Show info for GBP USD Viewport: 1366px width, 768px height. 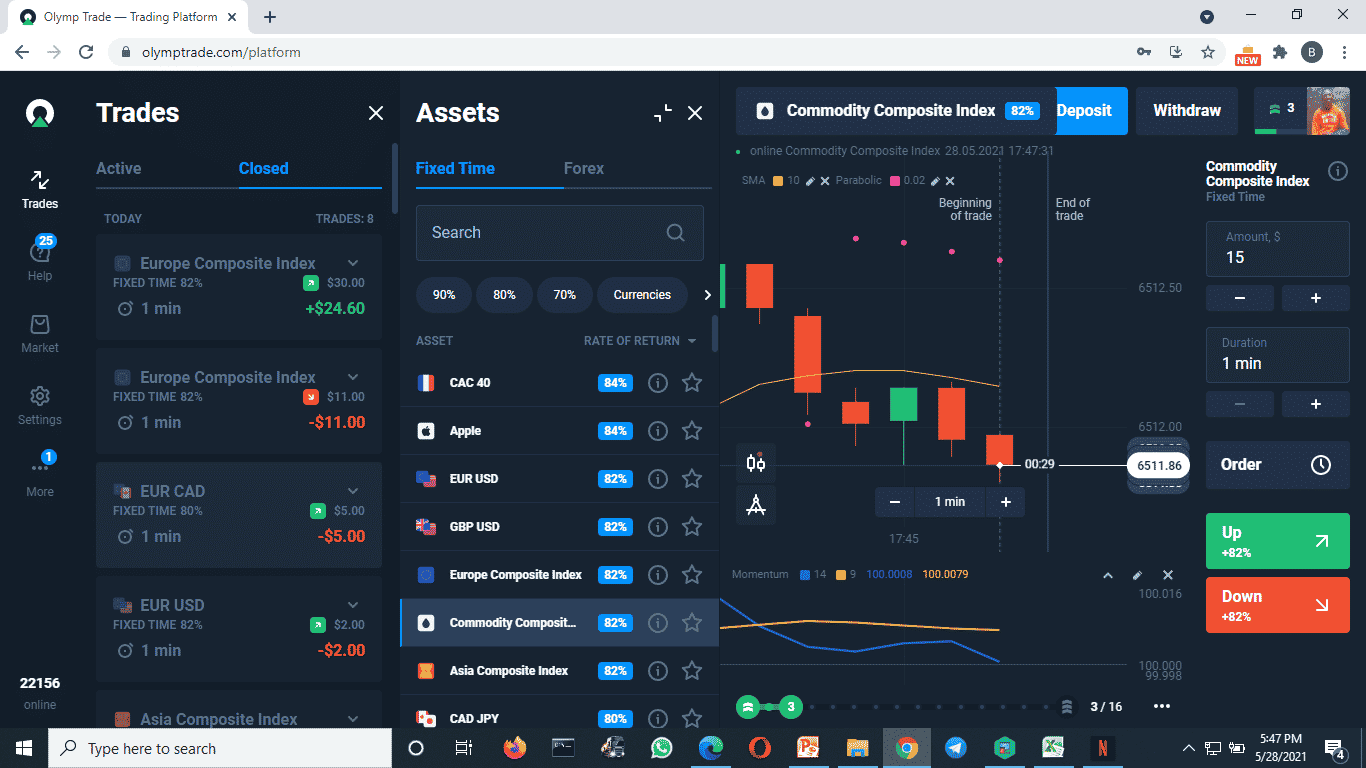(x=657, y=526)
